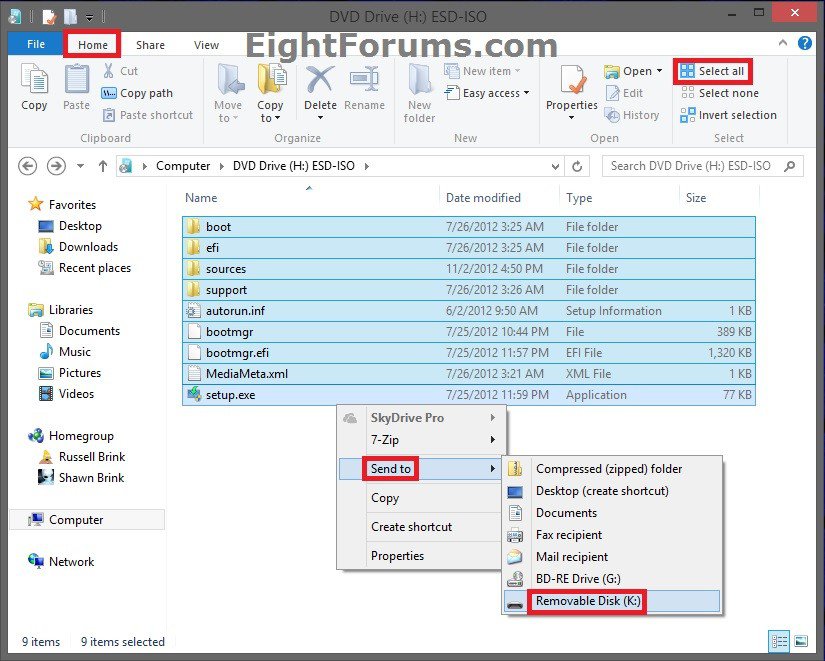Select the bootmgr.efi file row
The height and width of the screenshot is (661, 825).
click(x=469, y=353)
